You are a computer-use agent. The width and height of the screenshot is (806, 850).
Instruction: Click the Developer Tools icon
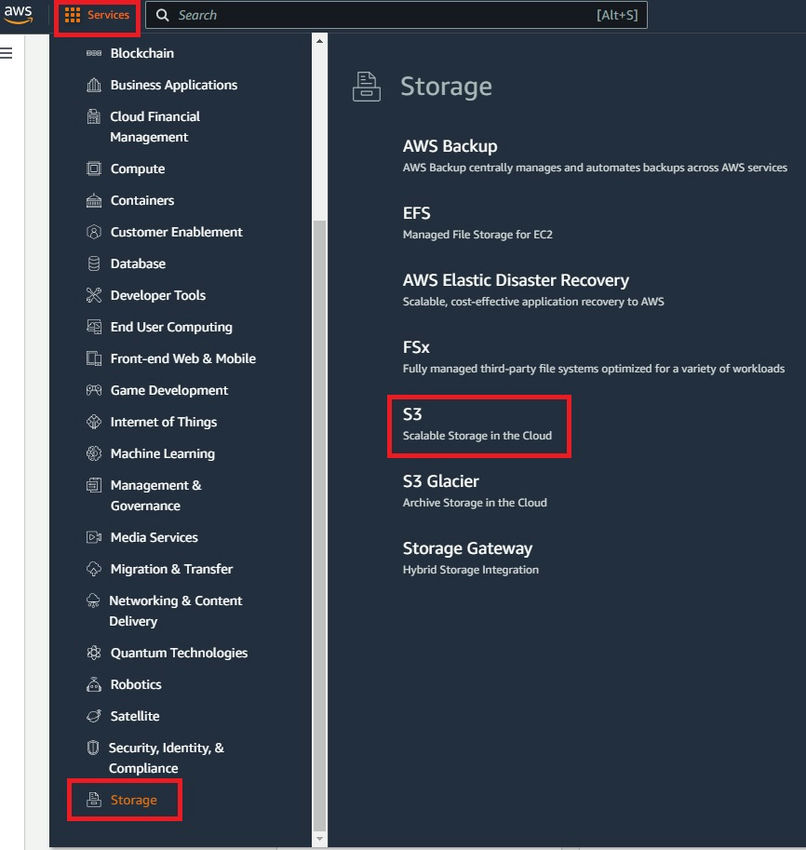pyautogui.click(x=94, y=295)
